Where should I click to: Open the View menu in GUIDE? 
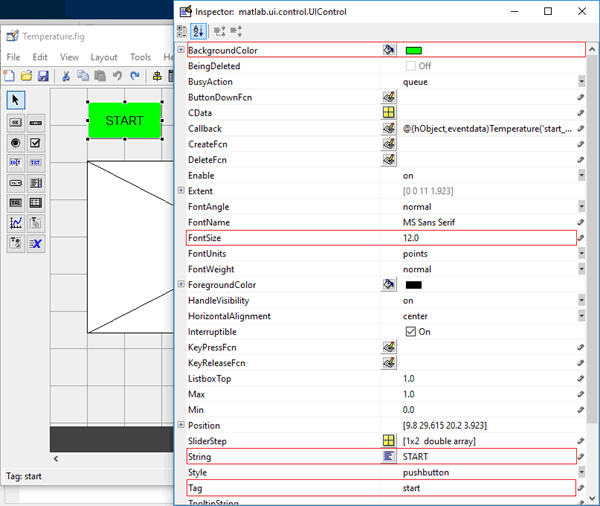coord(69,57)
